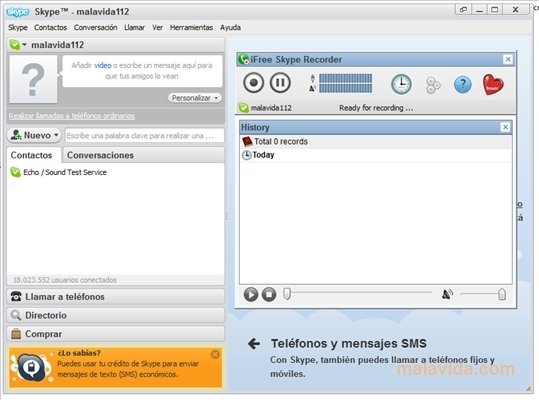Stop playback in History panel

click(269, 295)
